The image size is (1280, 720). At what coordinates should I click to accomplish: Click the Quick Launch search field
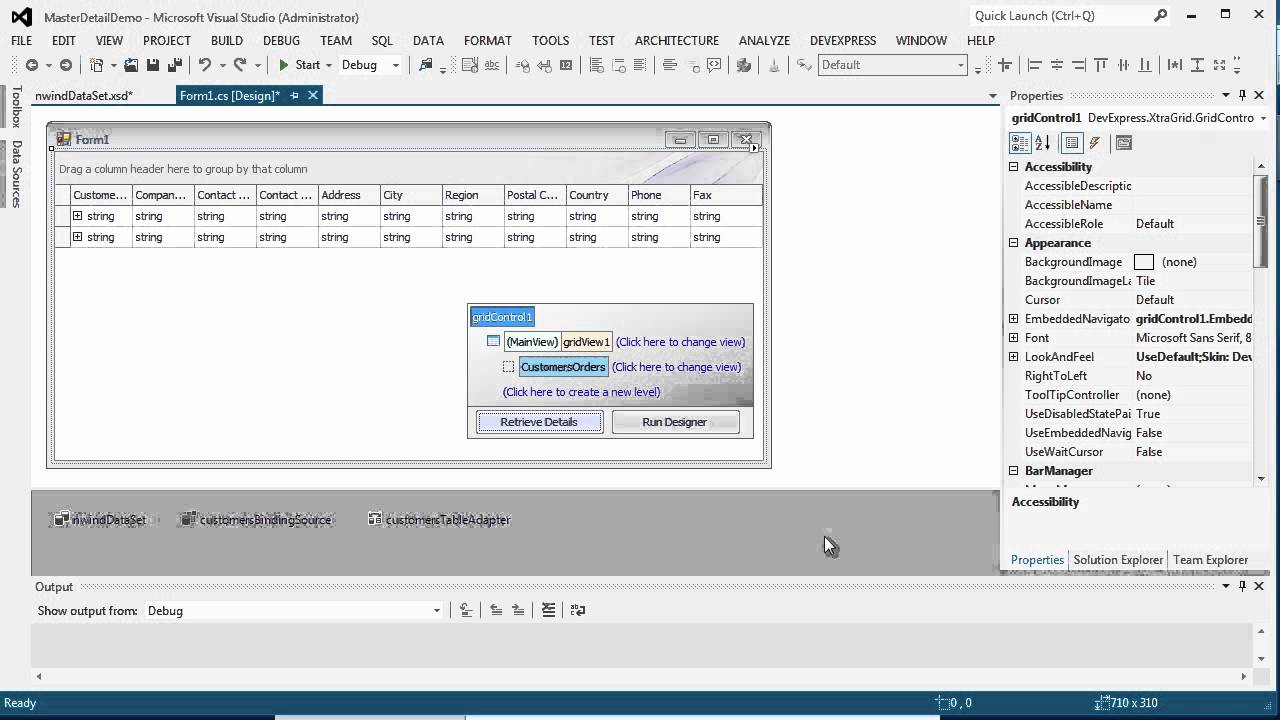pyautogui.click(x=1061, y=16)
